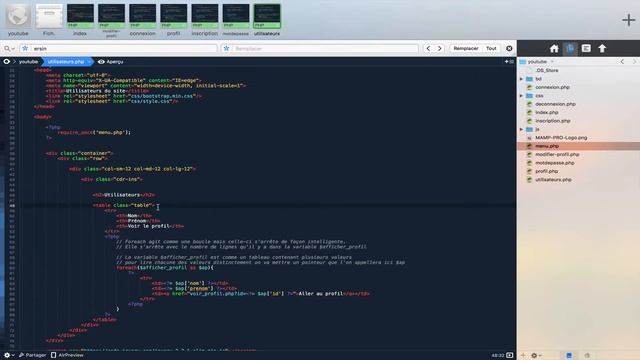This screenshot has height=360, width=640.
Task: Click the Remplacer button
Action: [x=466, y=49]
